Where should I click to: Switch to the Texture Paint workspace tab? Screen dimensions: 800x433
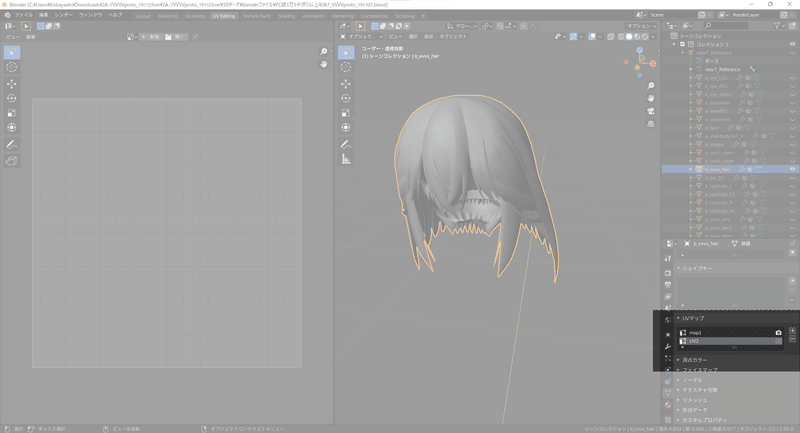coord(256,16)
